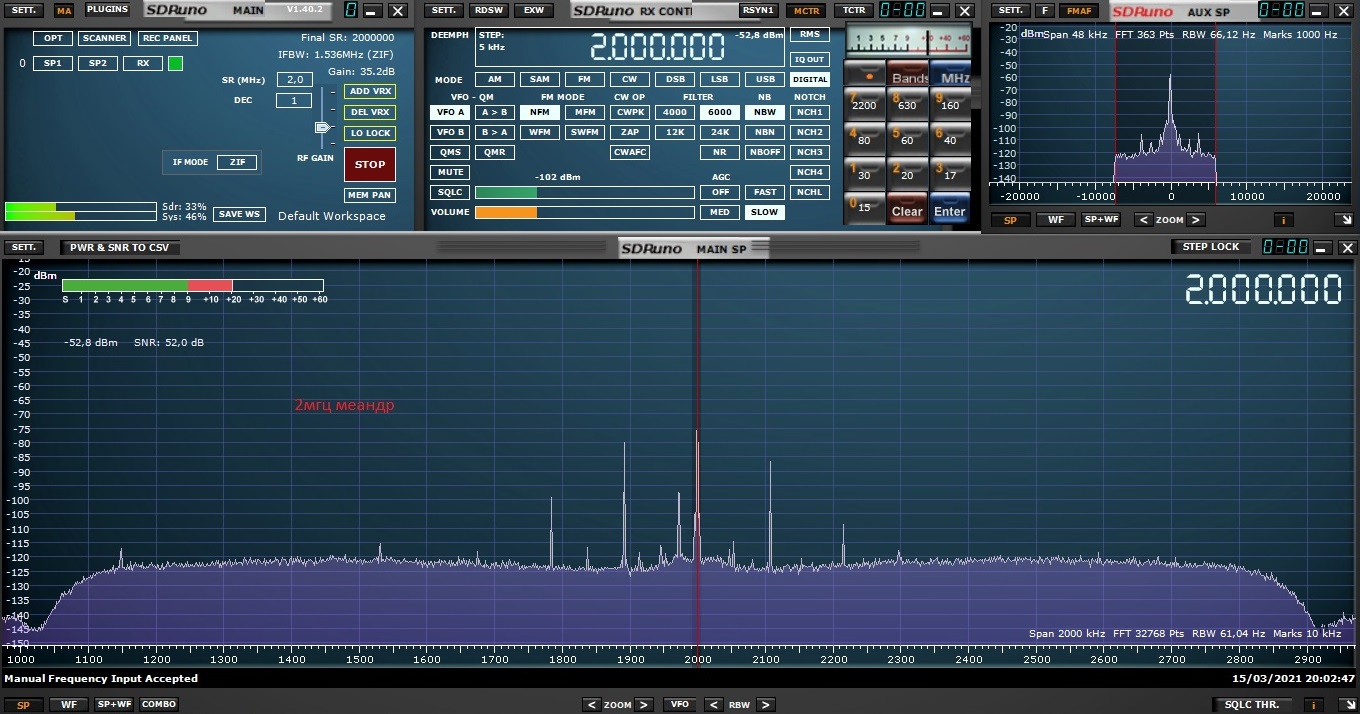Open the REC PANEL
Screen dimensions: 1360x714
tap(167, 38)
